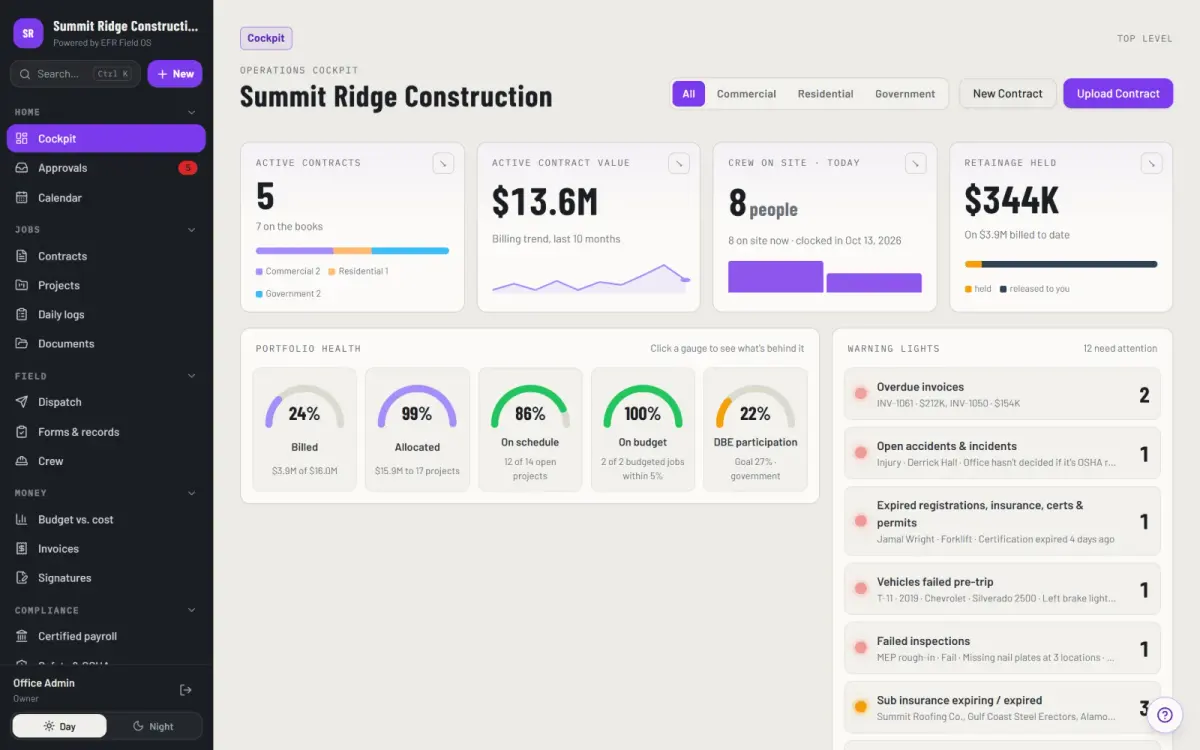Select the All filter
Screen dimensions: 1200x750
(x=688, y=94)
